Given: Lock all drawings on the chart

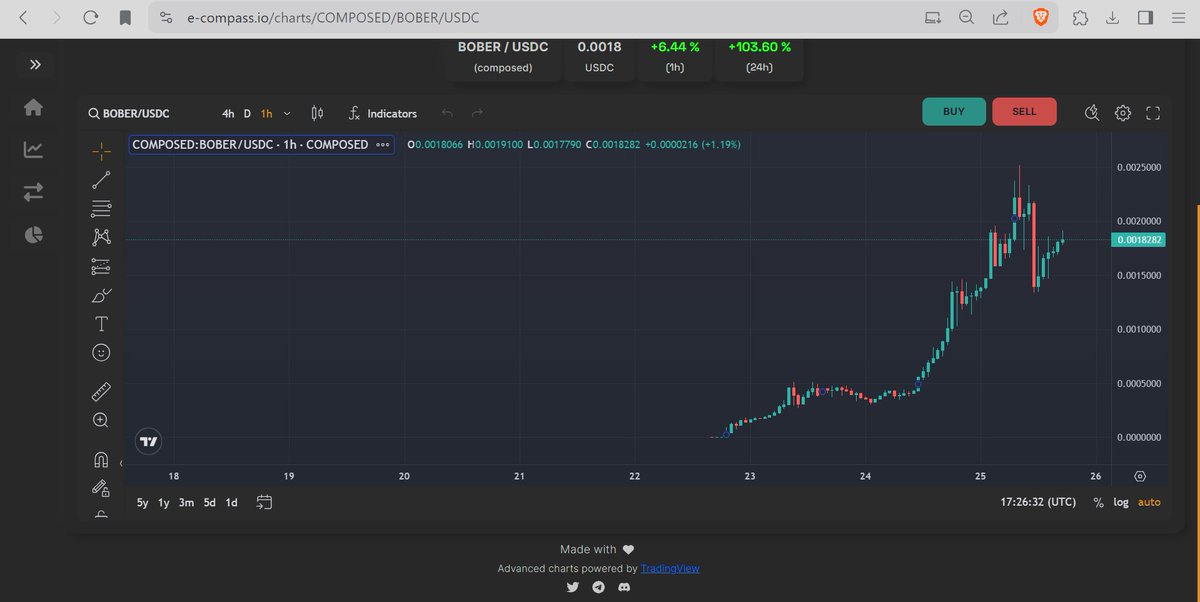Looking at the screenshot, I should [x=100, y=489].
